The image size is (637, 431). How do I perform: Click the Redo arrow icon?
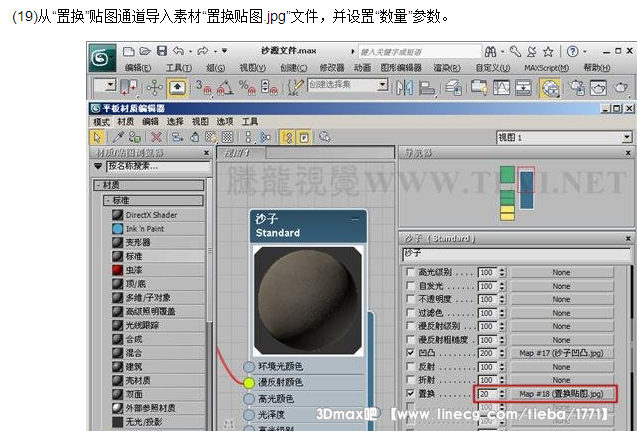click(x=202, y=51)
